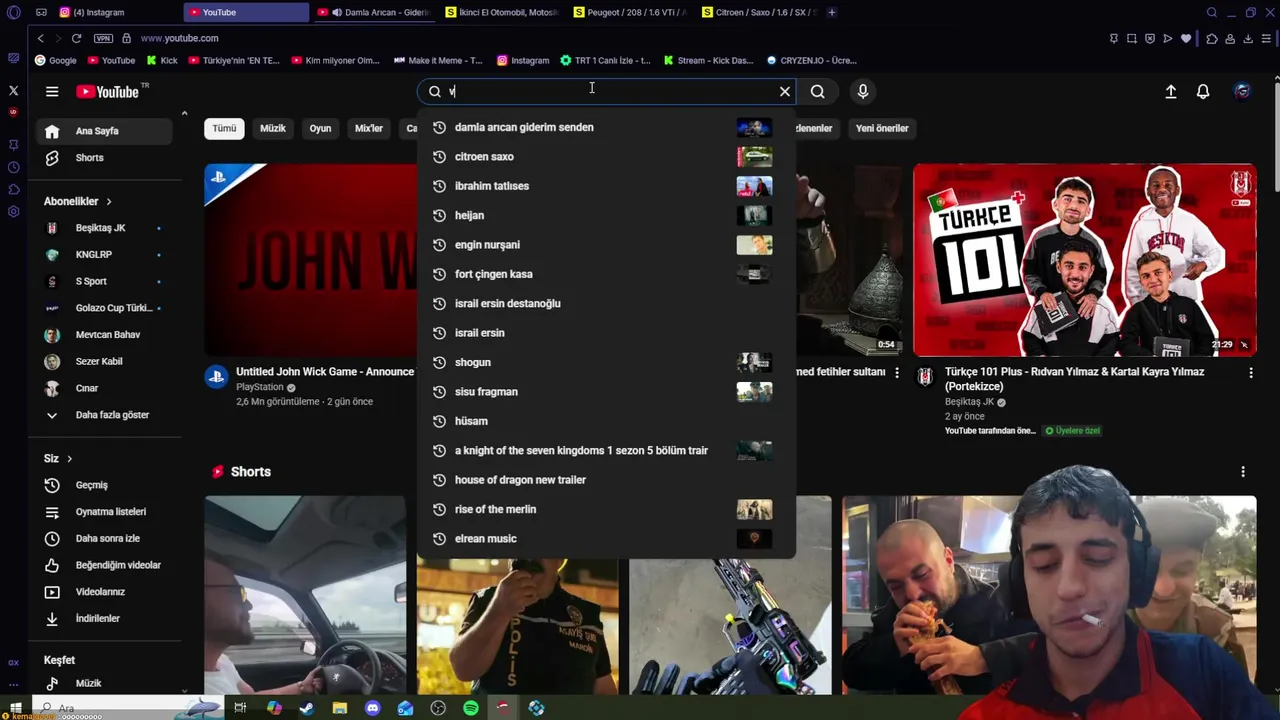Open options menu for Türkçe 101 video
The width and height of the screenshot is (1280, 720).
tap(1250, 373)
